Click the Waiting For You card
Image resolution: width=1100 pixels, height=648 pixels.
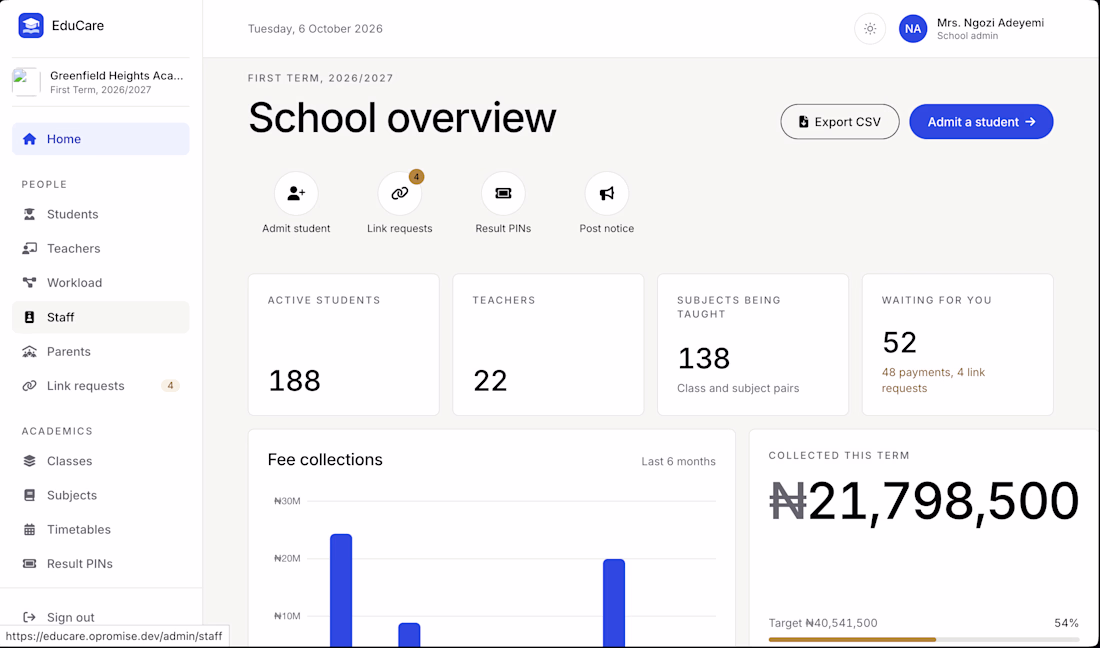pos(958,344)
